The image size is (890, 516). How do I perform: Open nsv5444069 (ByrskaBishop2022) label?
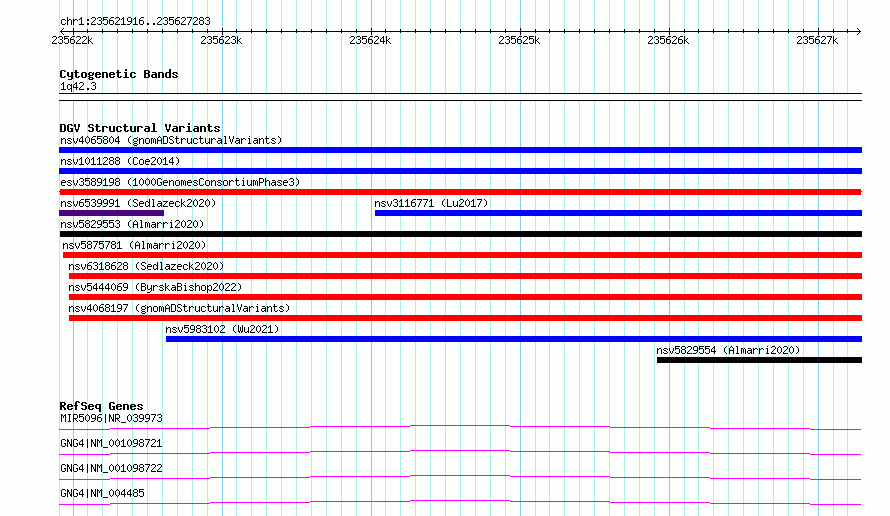pyautogui.click(x=156, y=287)
